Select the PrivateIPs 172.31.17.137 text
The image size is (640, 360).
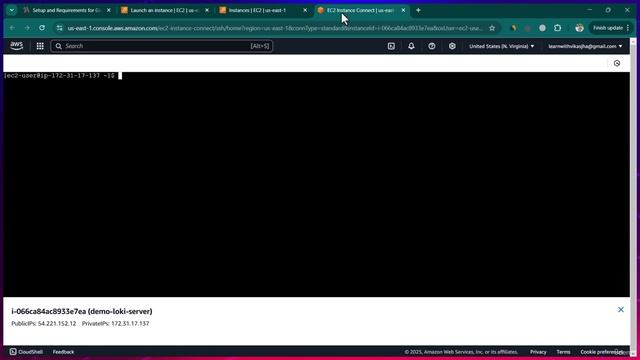[116, 323]
